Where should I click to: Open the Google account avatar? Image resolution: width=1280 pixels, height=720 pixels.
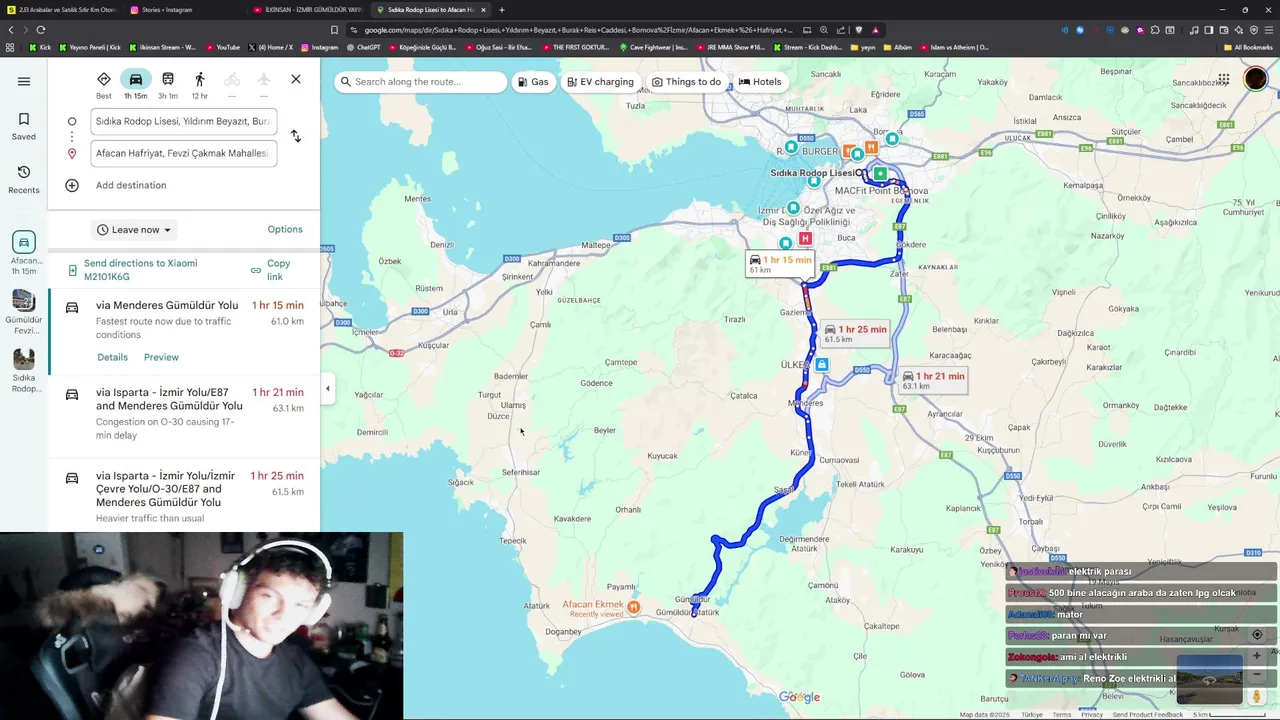coord(1256,80)
